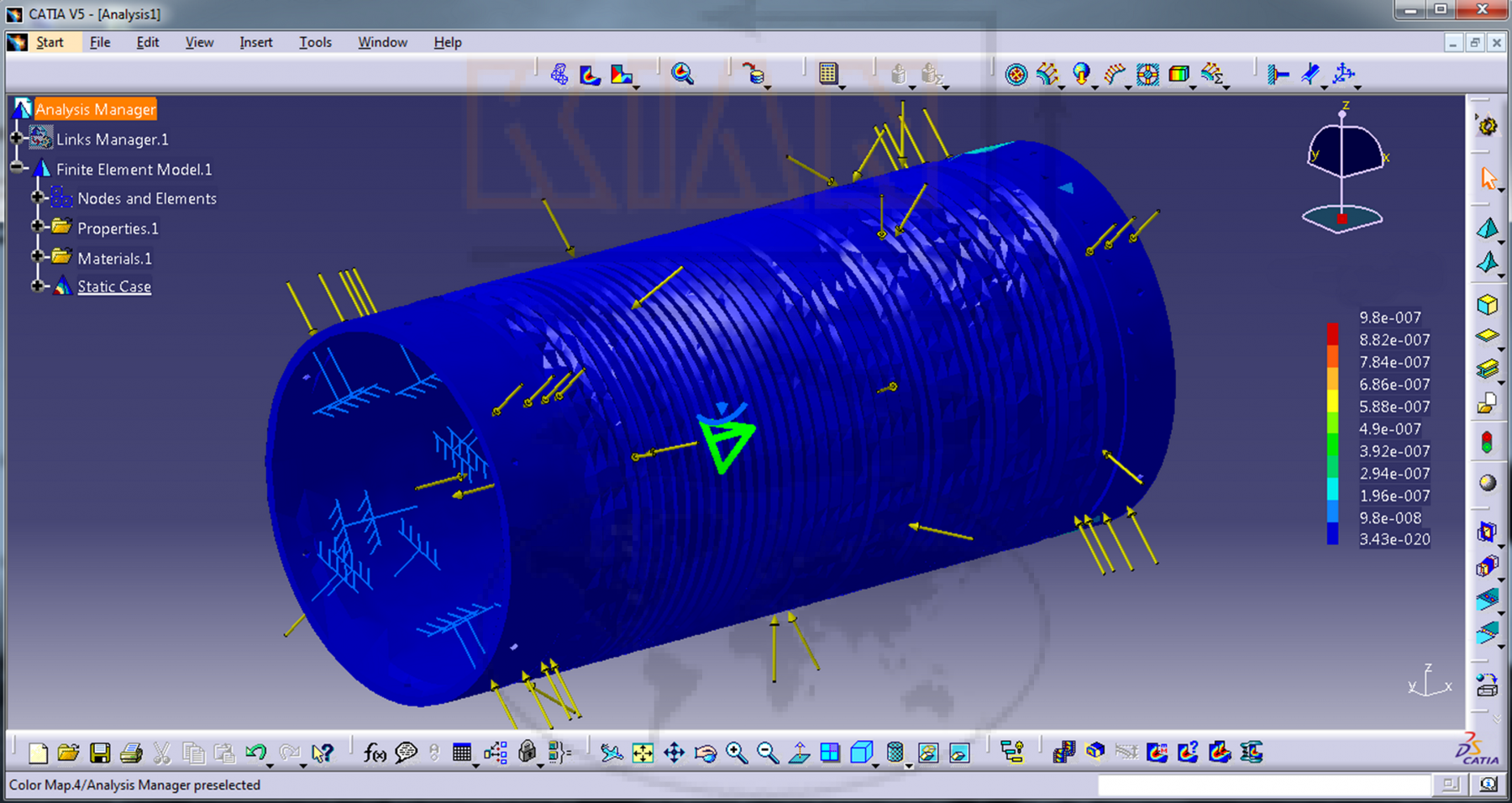Click the Fit All In icon
The width and height of the screenshot is (1512, 803).
pyautogui.click(x=643, y=753)
